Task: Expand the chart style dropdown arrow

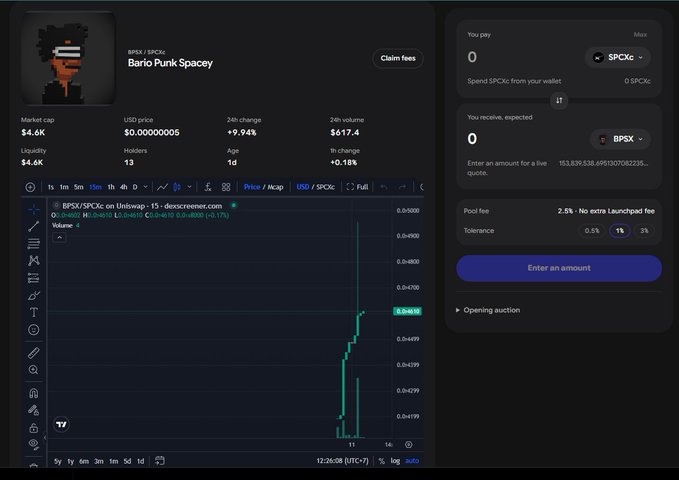Action: point(189,187)
